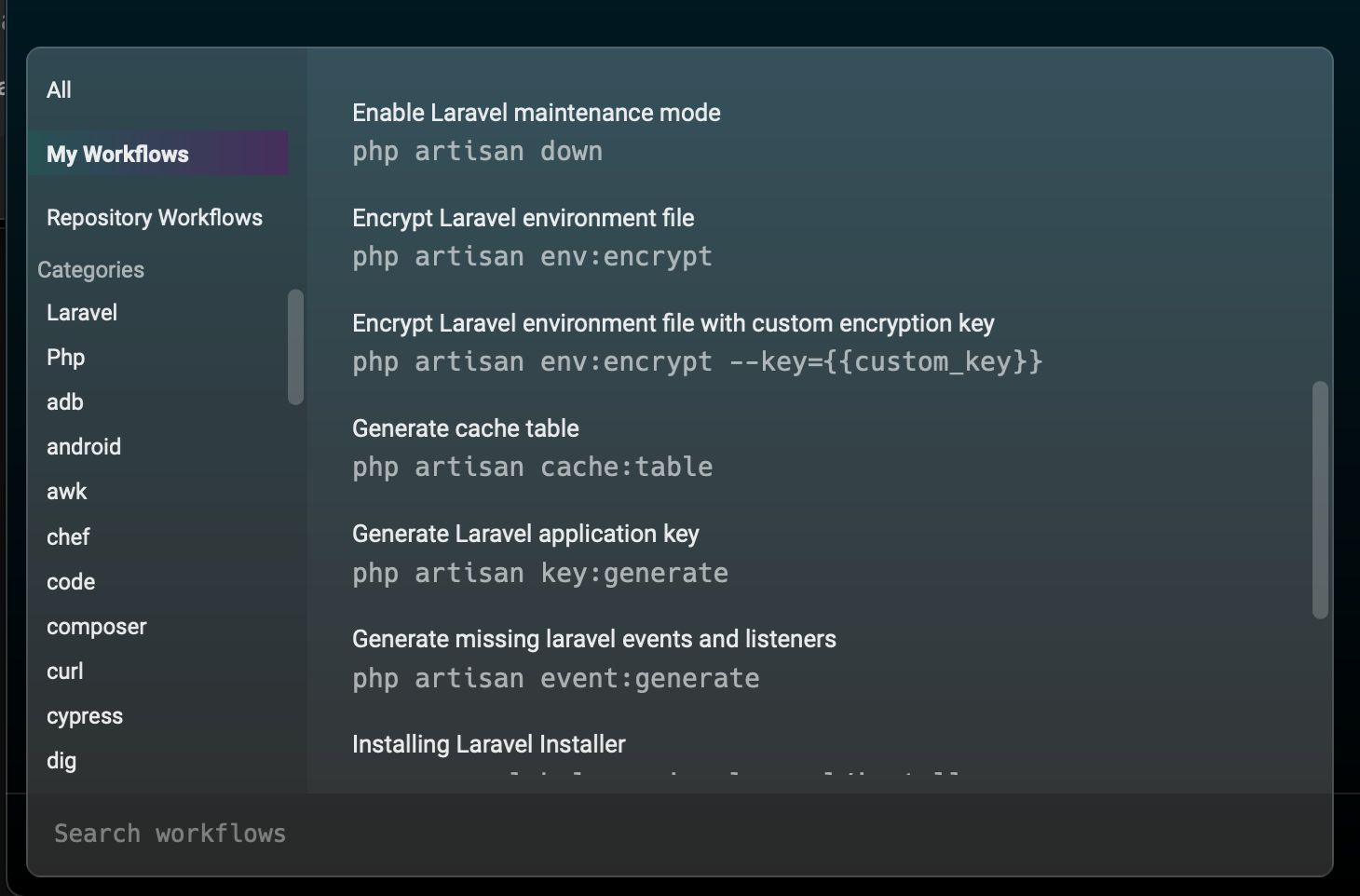Choose the dig category

coord(61,761)
